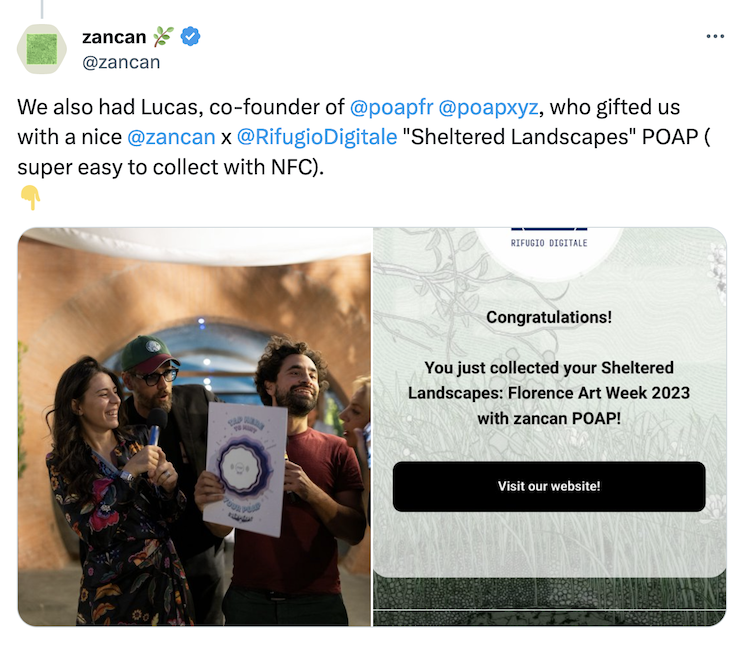746x650 pixels.
Task: Click the 'Sheltered Landscapes' collected message text
Action: [549, 393]
